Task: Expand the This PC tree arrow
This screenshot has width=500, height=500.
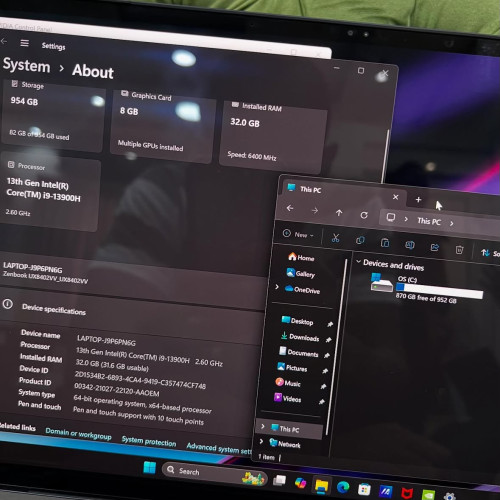Action: [x=263, y=426]
